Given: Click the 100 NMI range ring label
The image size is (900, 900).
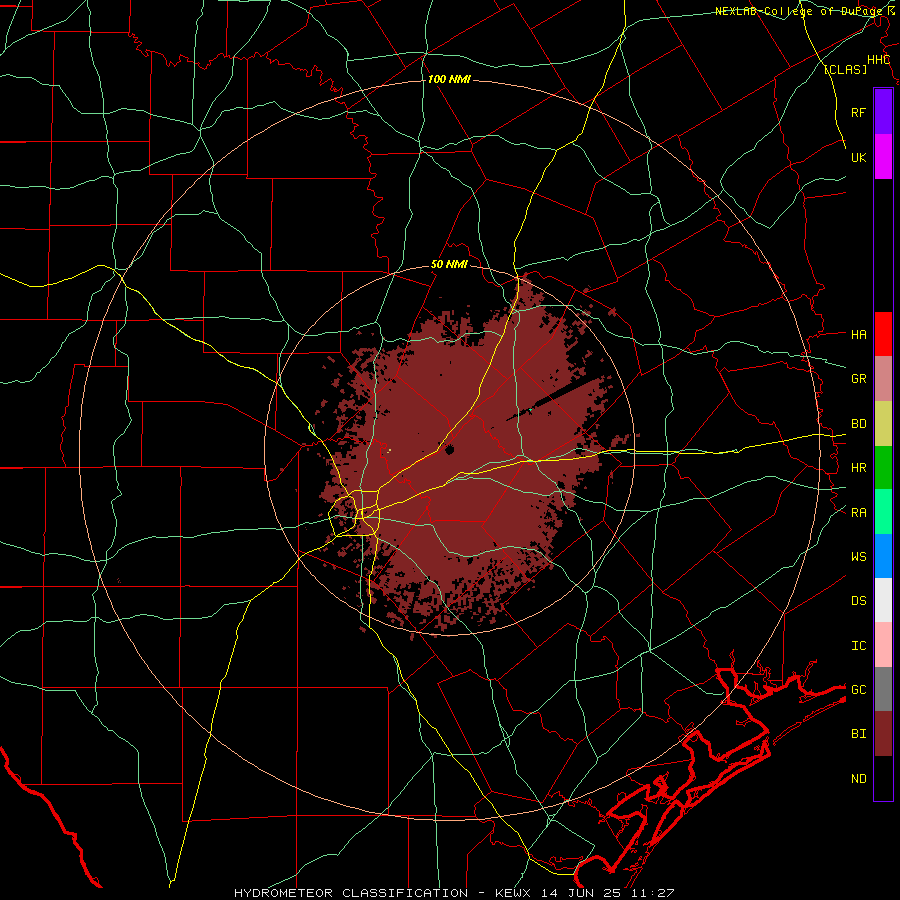Looking at the screenshot, I should [x=449, y=79].
